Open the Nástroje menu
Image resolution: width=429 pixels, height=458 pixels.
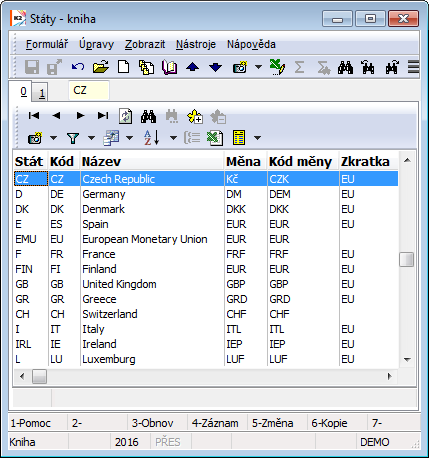point(196,44)
